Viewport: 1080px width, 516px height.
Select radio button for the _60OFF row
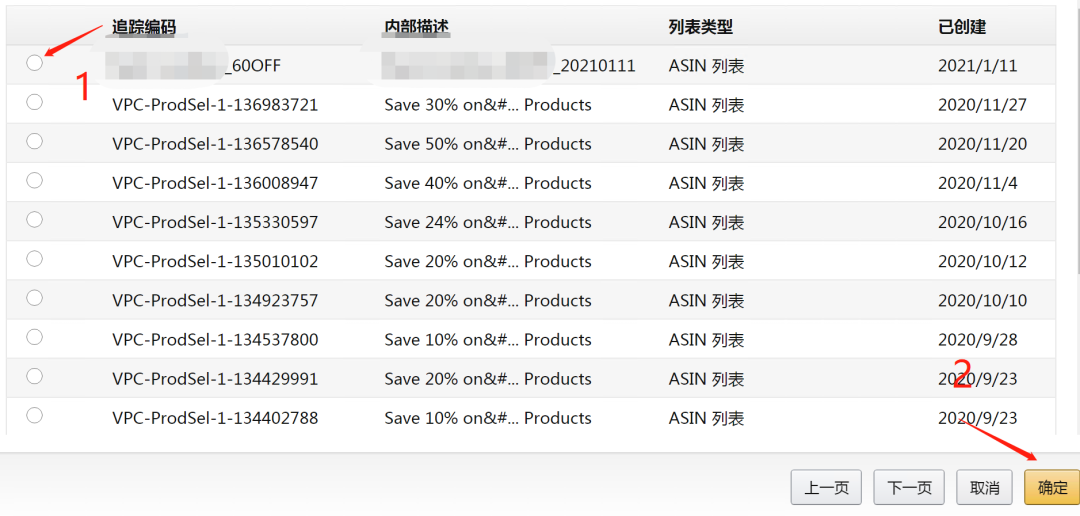tap(35, 63)
